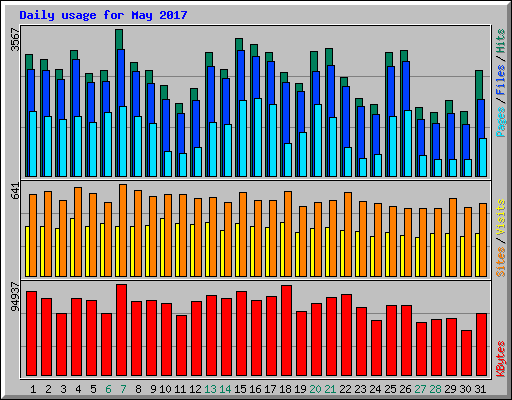This screenshot has height=400, width=512.
Task: Click the red KBytes bar for day 30
Action: (467, 353)
